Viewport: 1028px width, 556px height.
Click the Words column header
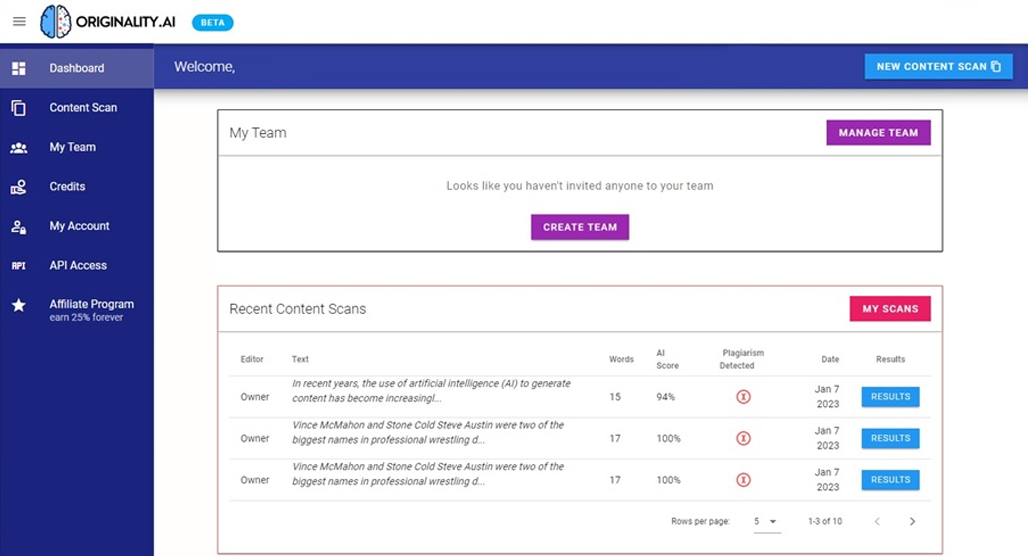(621, 359)
